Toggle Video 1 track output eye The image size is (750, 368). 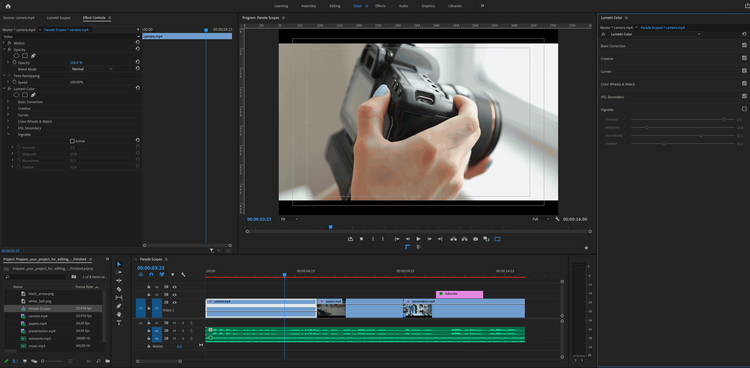tap(175, 302)
